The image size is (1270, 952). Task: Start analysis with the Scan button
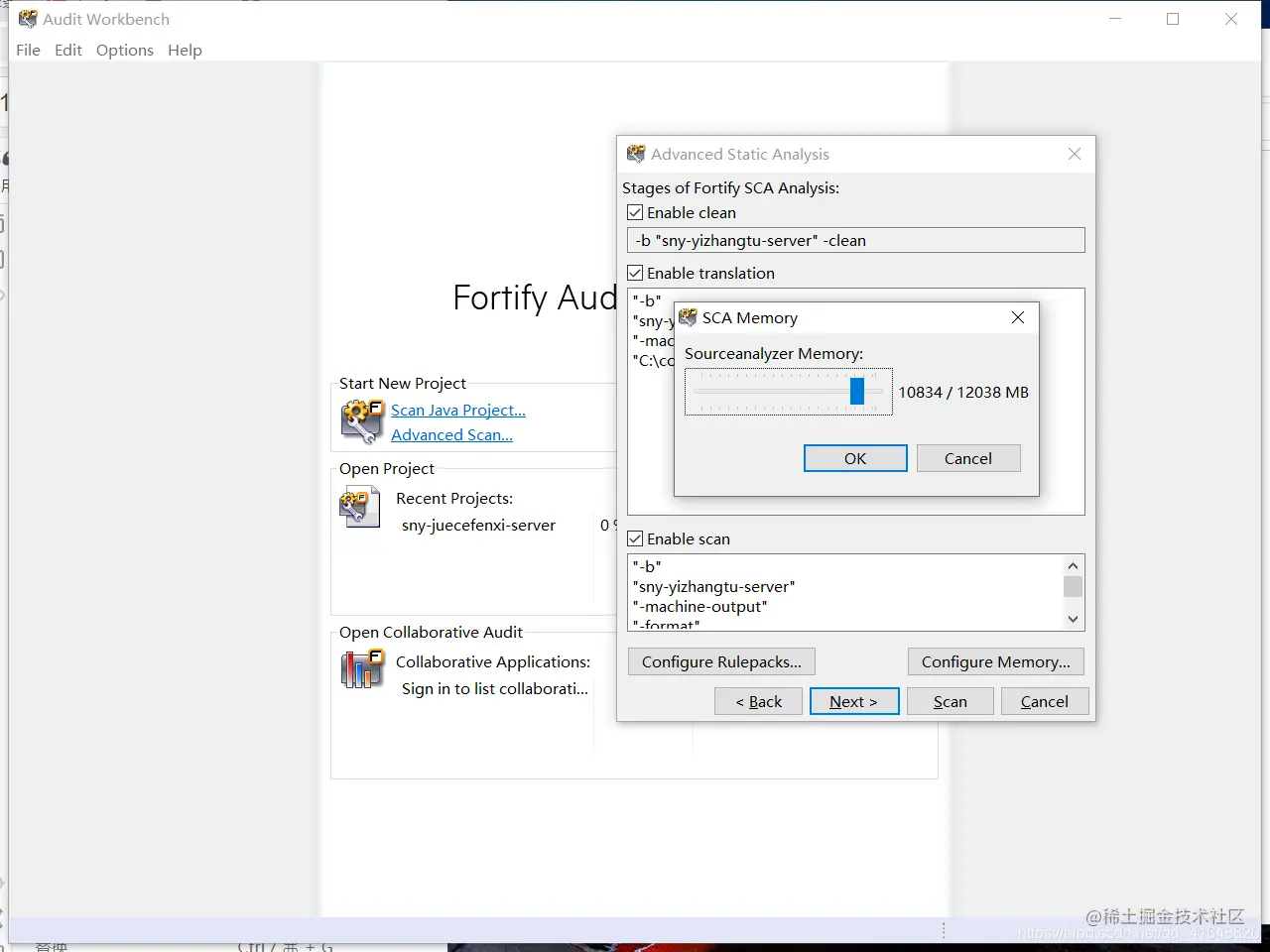[x=951, y=701]
